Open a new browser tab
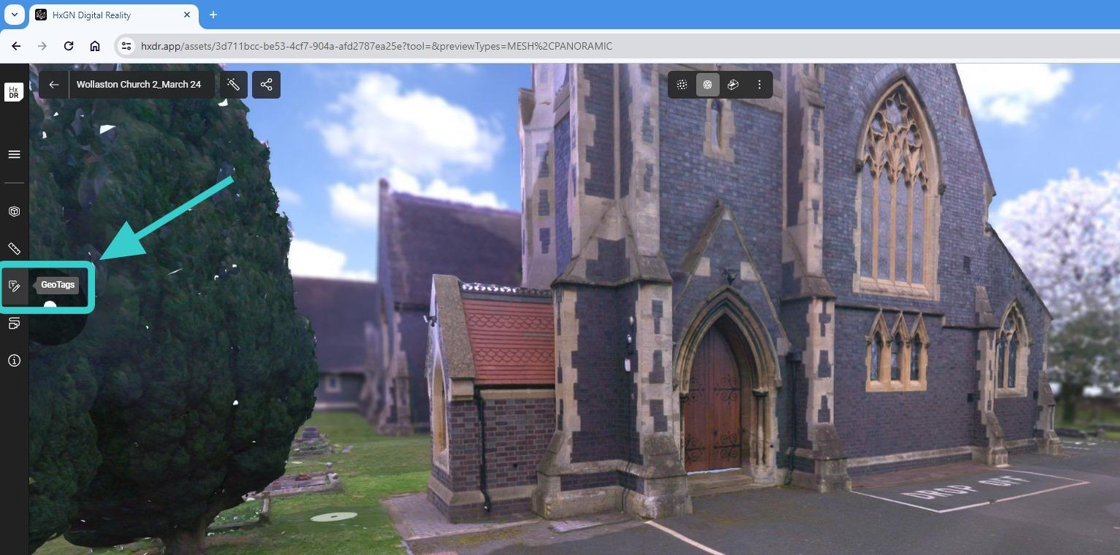 pos(213,14)
